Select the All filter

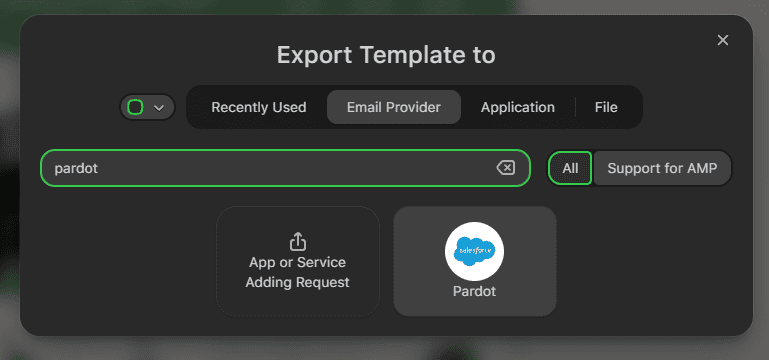[570, 168]
